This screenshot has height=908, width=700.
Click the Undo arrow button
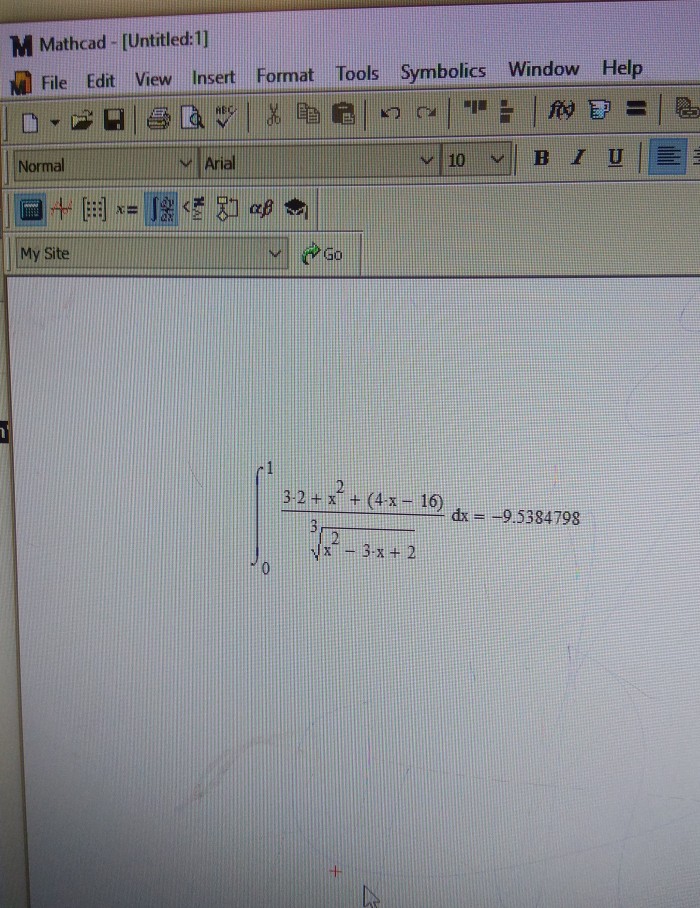391,114
